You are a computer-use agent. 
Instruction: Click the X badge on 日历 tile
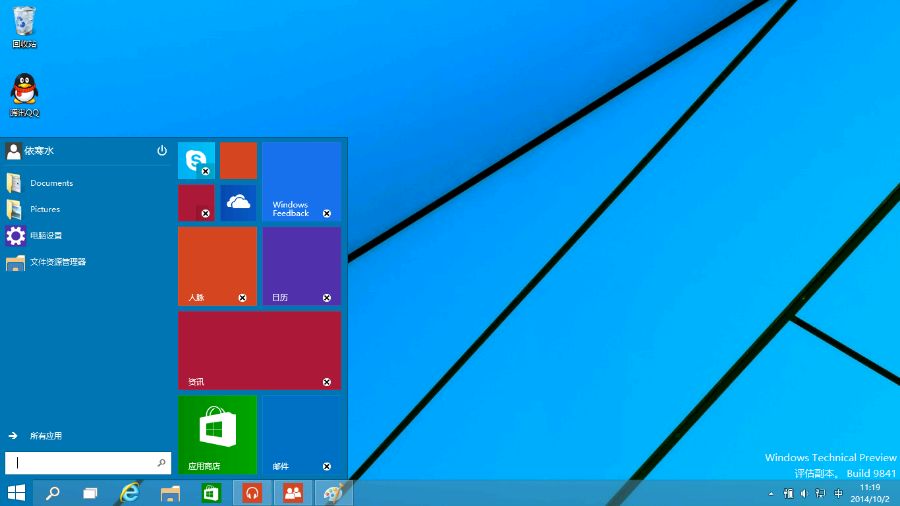tap(327, 298)
